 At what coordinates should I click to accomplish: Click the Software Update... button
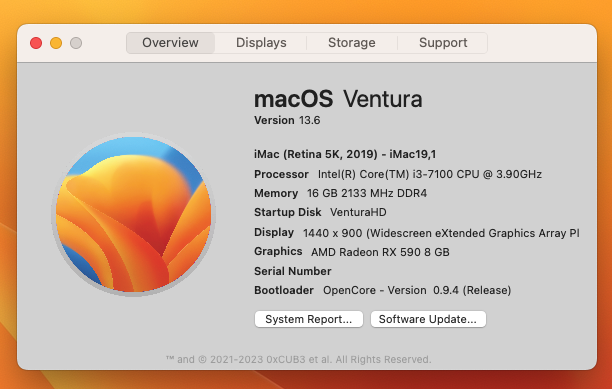click(428, 319)
